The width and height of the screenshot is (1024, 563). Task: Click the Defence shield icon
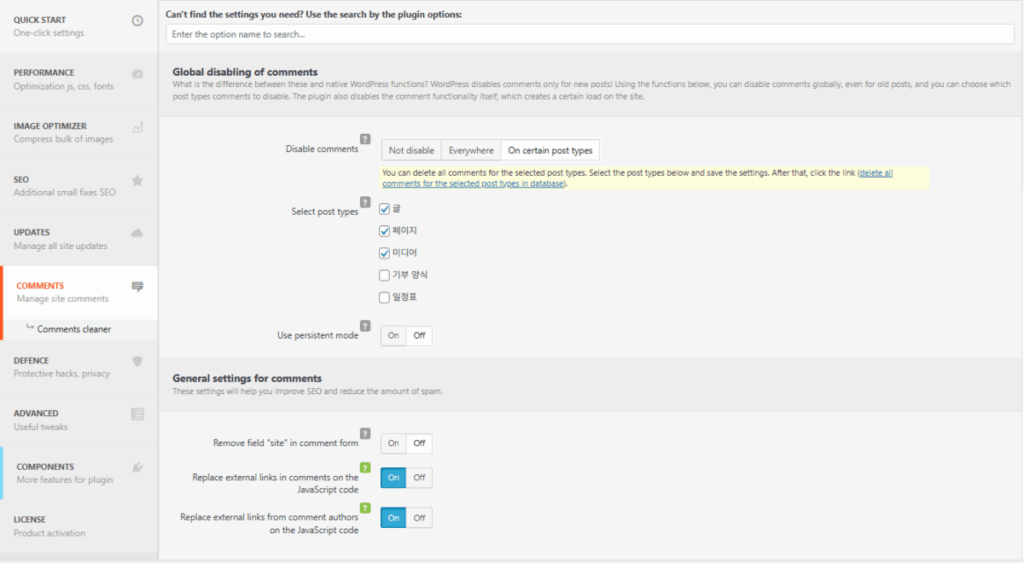coord(137,361)
